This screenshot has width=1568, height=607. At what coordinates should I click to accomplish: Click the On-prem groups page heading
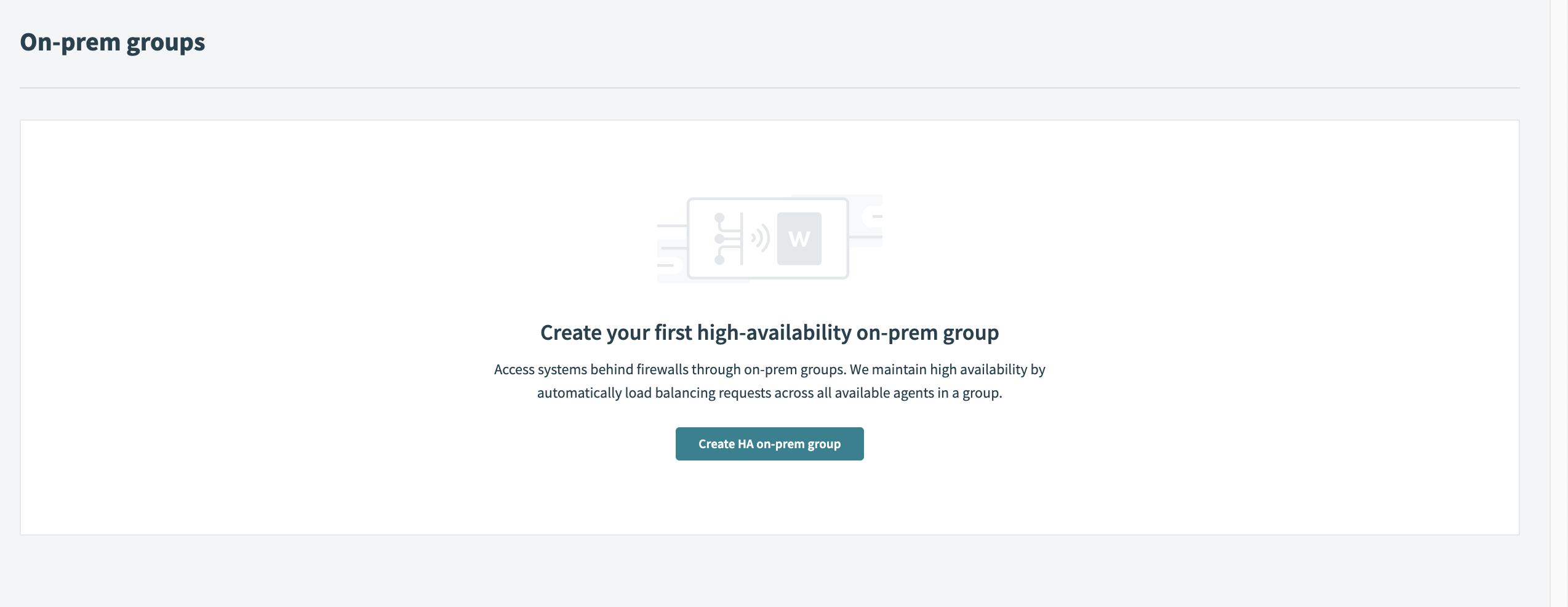[x=113, y=42]
